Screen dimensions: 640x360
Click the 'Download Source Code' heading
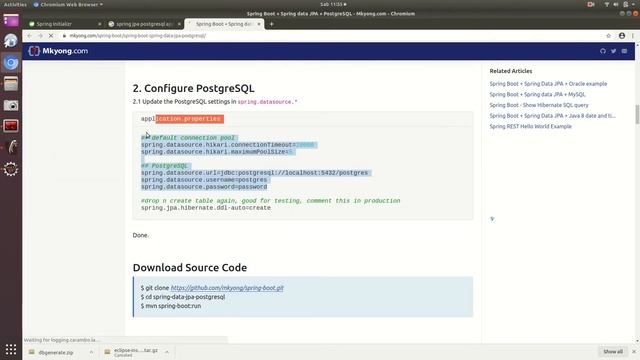(190, 268)
